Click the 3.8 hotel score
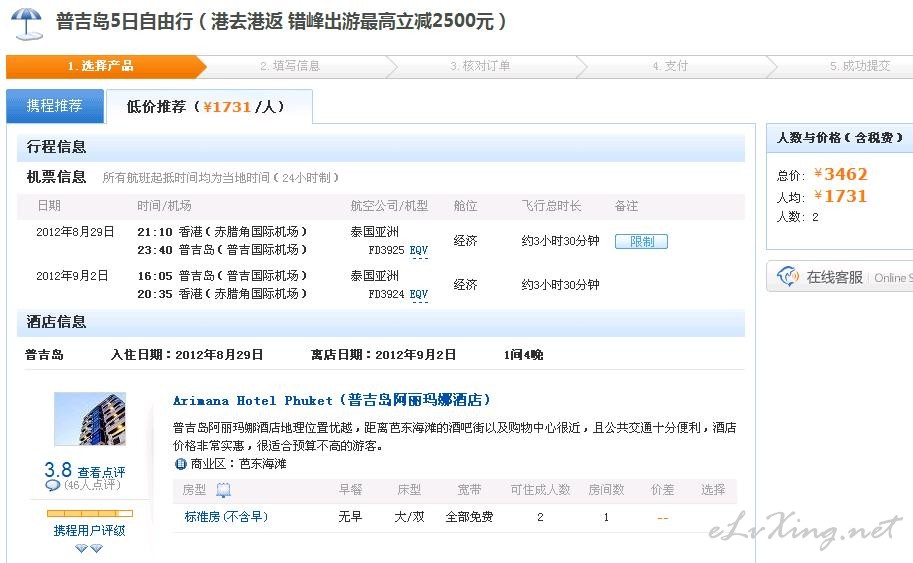The width and height of the screenshot is (913, 563). [x=58, y=469]
